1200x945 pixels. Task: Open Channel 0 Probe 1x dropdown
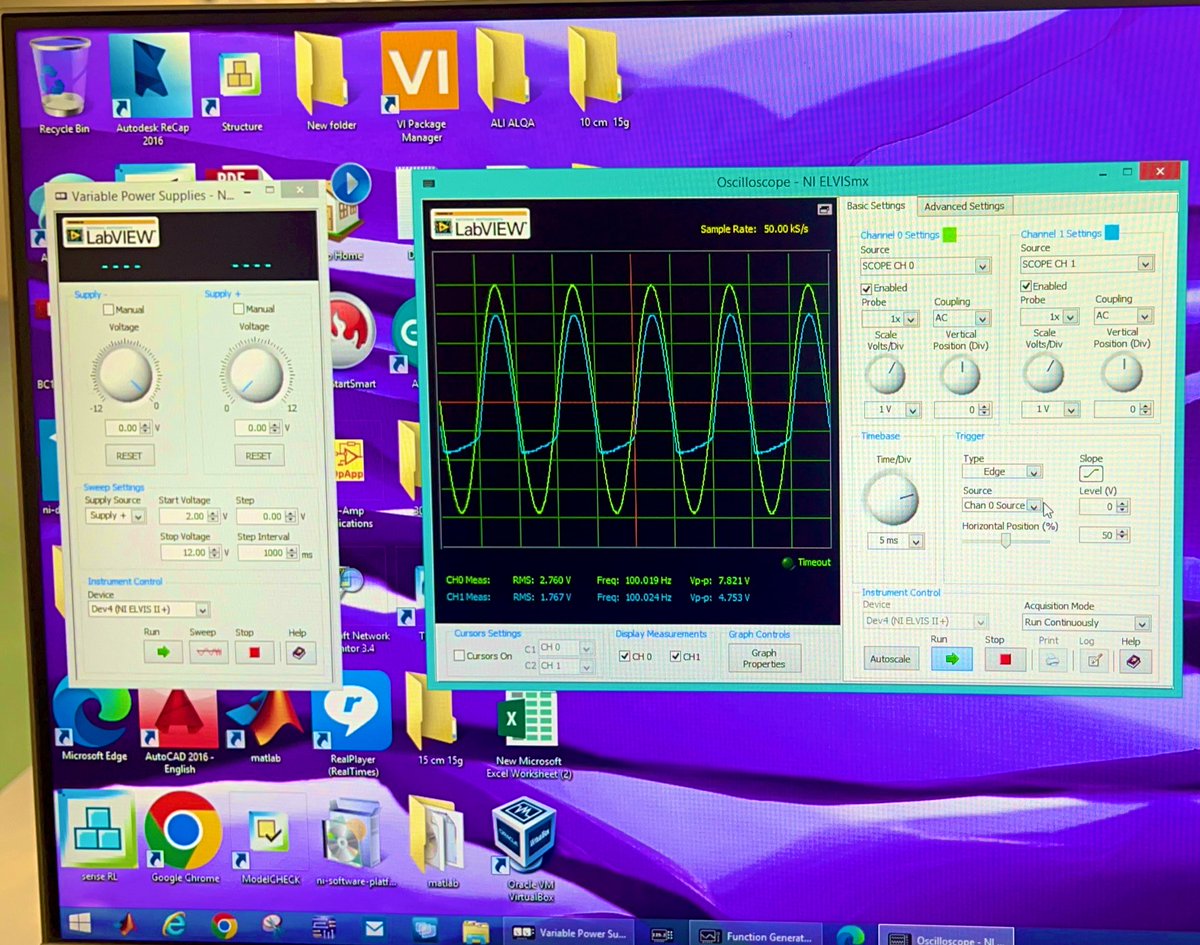(890, 319)
